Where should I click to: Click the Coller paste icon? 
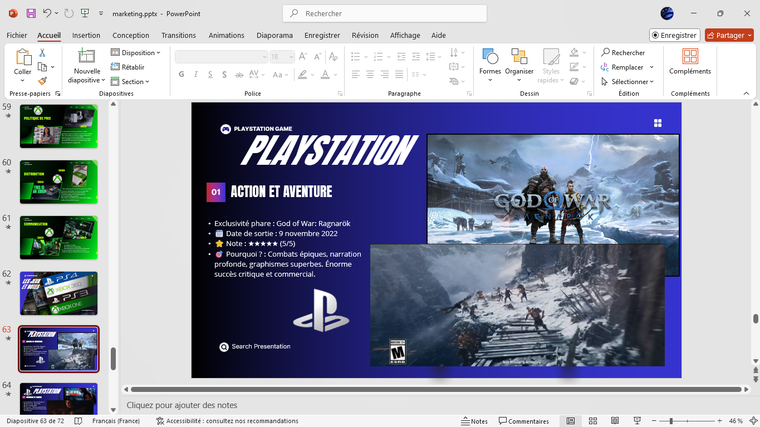coord(22,59)
